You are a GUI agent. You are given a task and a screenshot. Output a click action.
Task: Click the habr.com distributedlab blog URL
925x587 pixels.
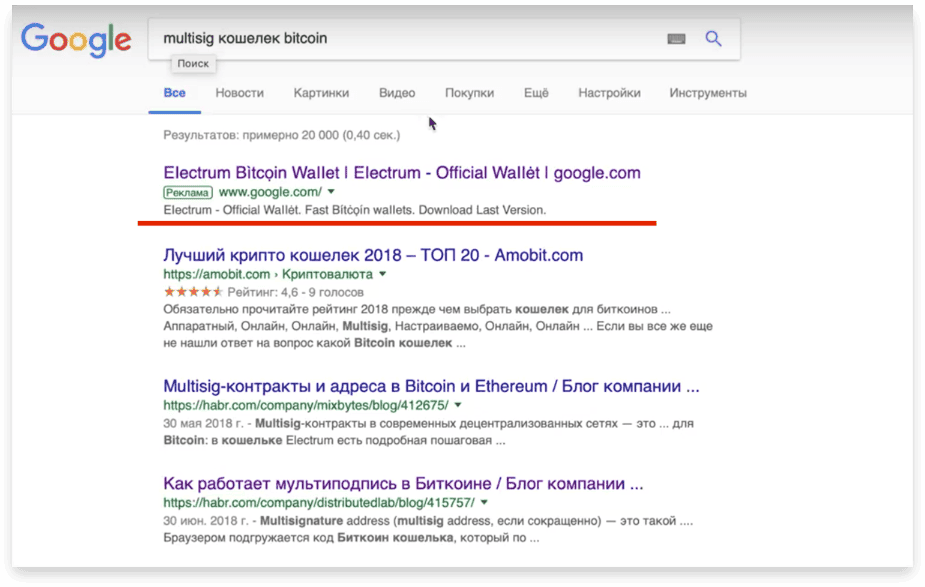pos(319,503)
